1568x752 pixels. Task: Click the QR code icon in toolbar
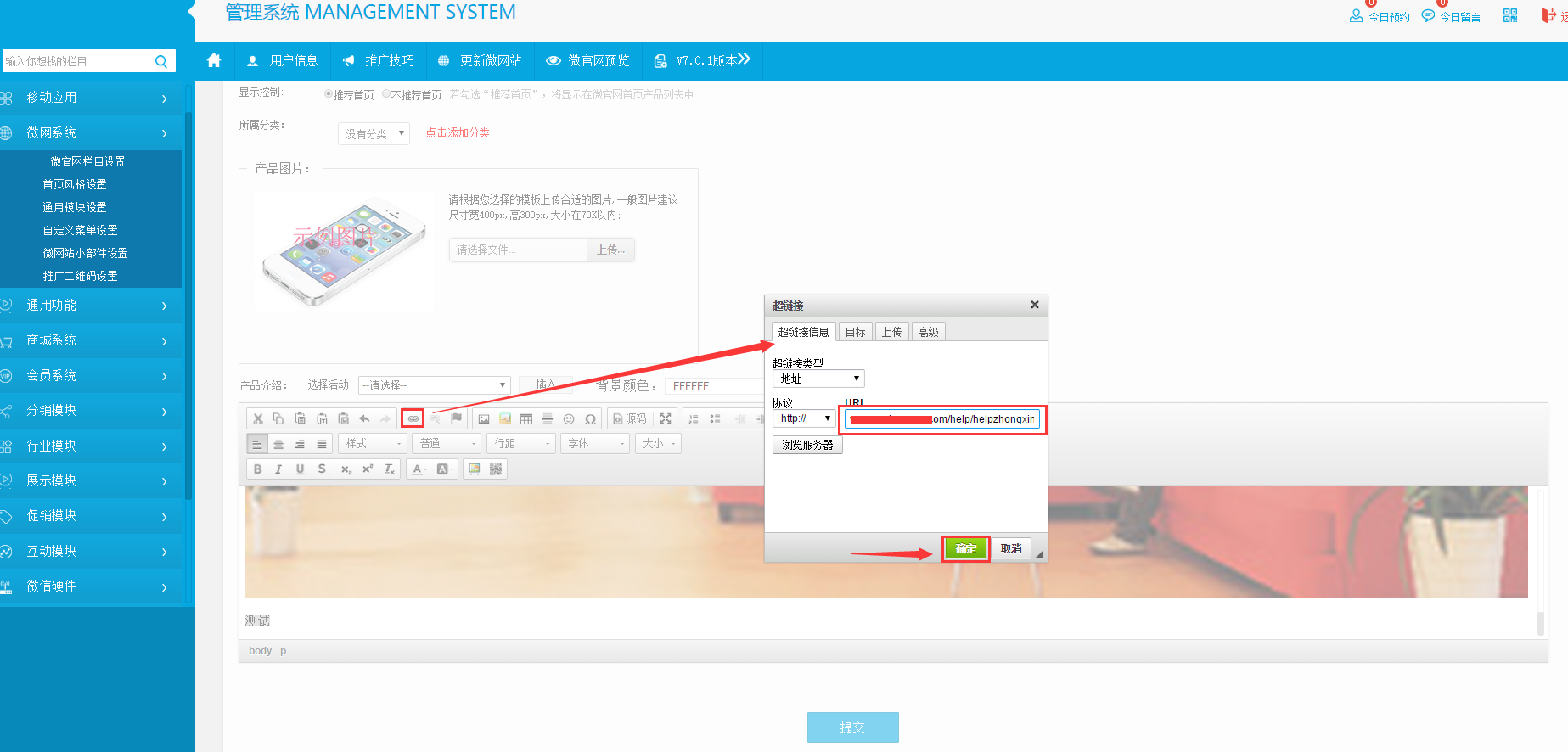pyautogui.click(x=496, y=469)
